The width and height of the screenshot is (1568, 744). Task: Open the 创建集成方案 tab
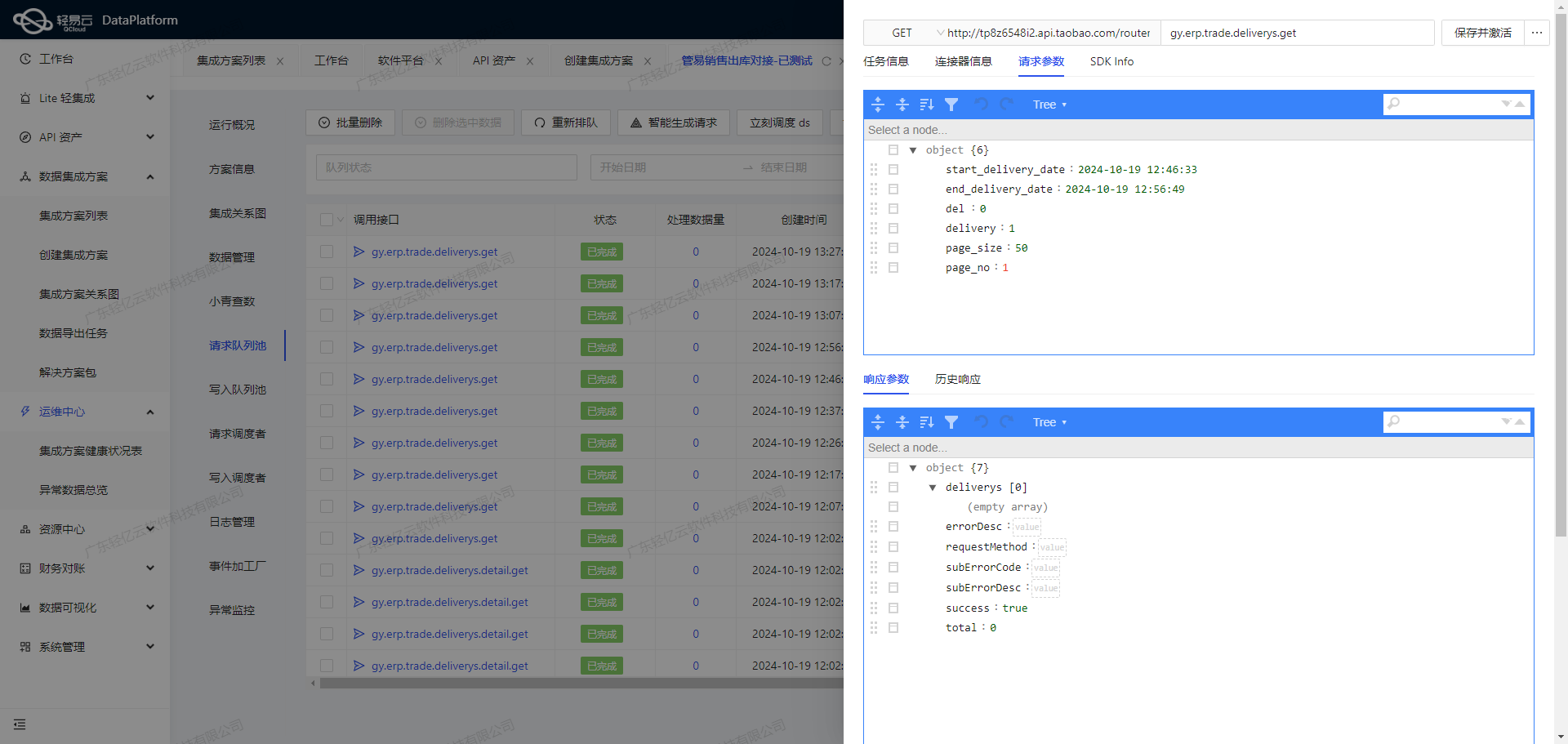(599, 61)
